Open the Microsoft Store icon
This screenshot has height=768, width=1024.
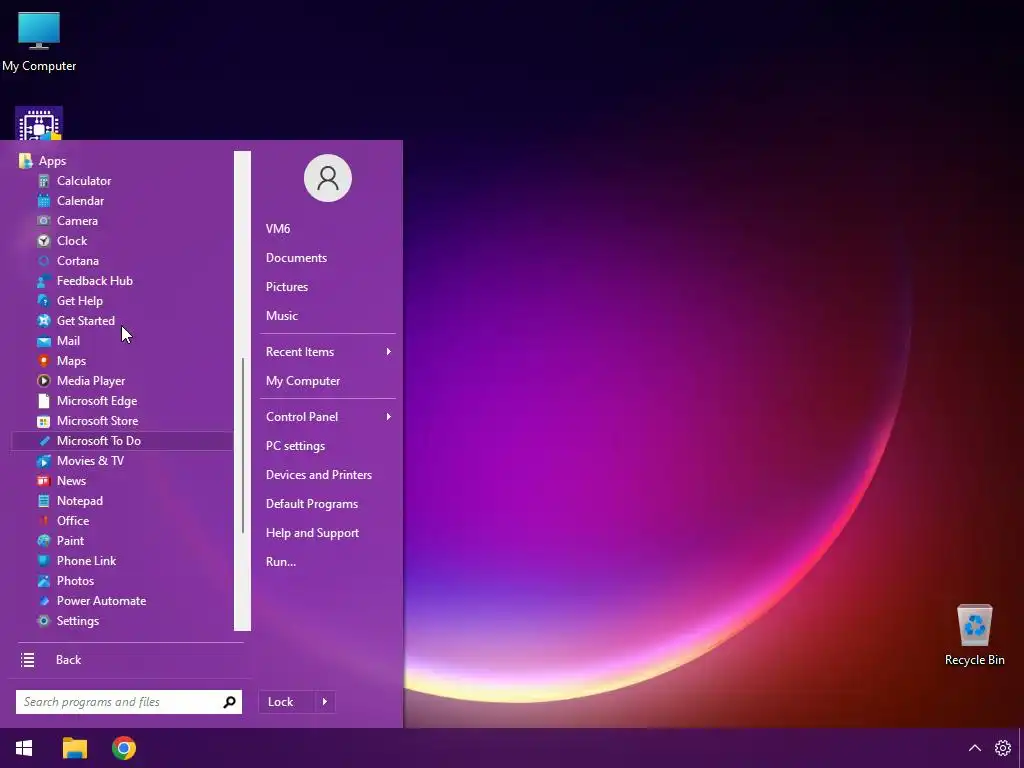(x=44, y=421)
